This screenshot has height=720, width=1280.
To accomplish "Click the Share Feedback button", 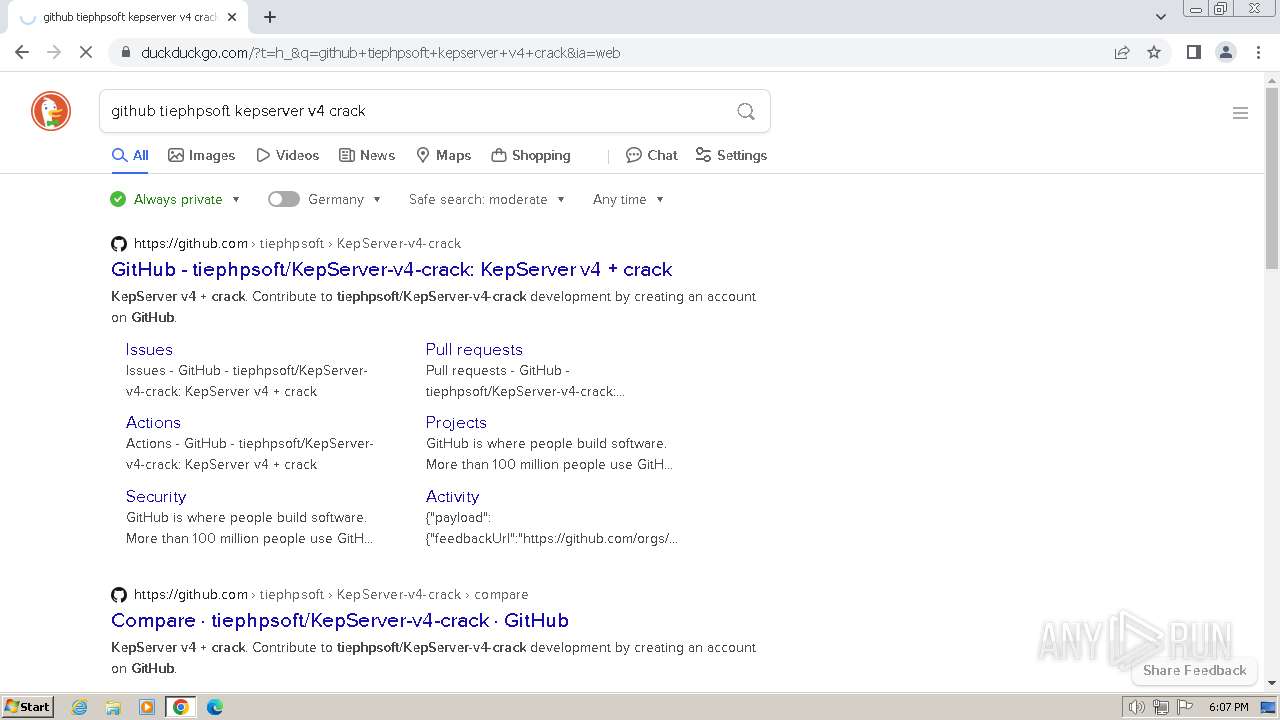I will [1194, 670].
